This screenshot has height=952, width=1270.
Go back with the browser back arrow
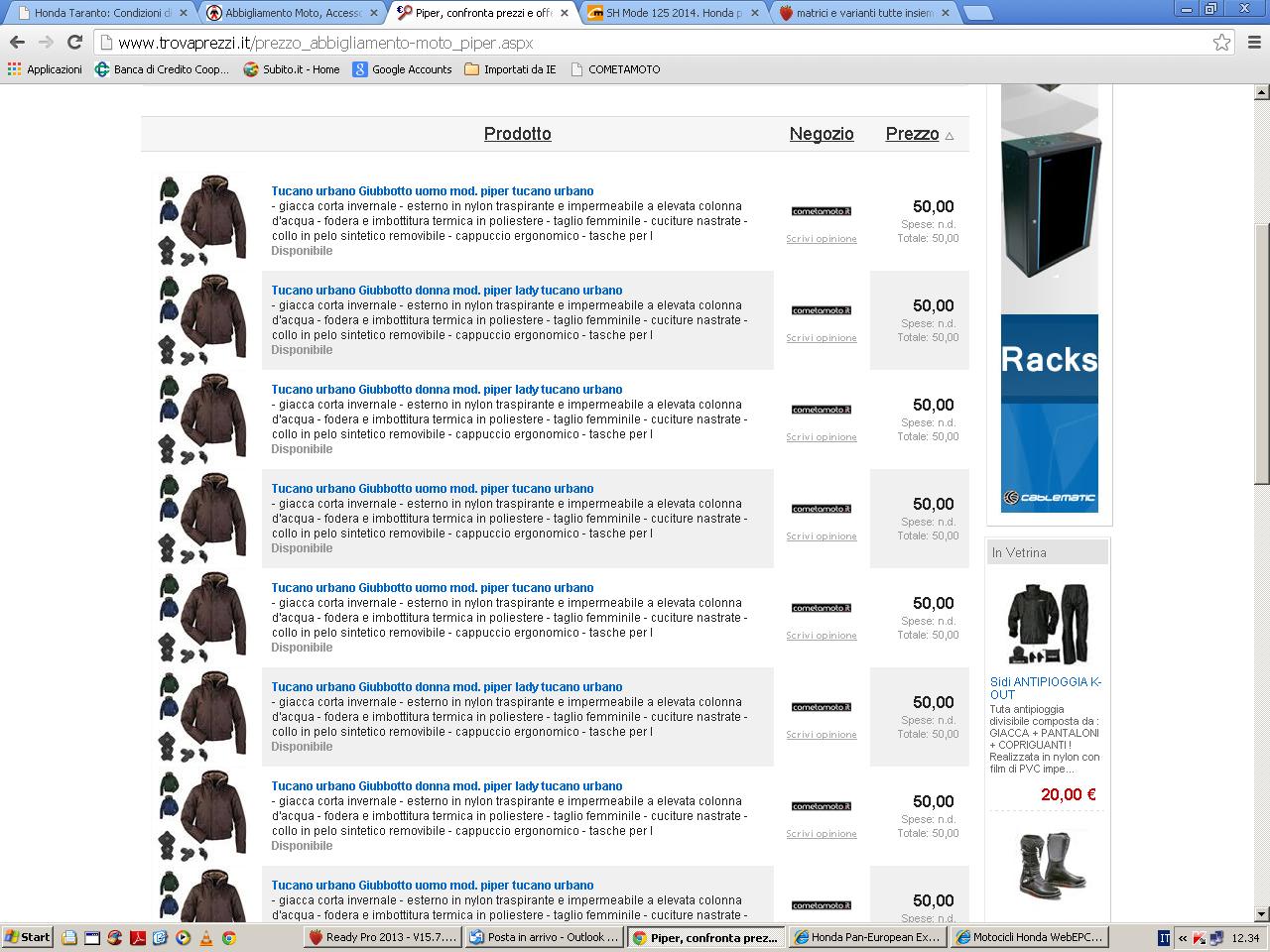pos(17,42)
